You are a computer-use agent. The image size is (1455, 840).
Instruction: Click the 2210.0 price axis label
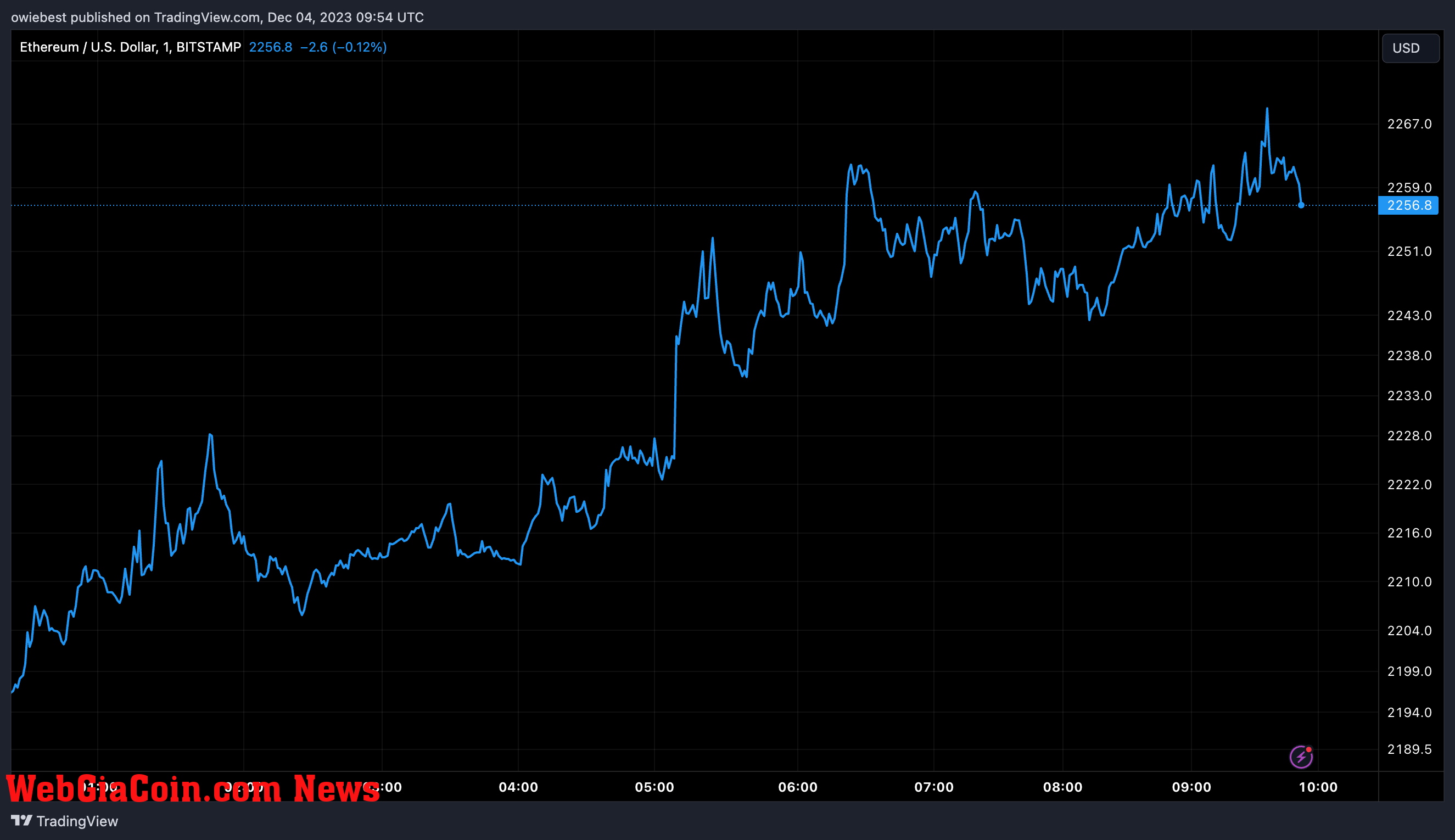point(1409,582)
